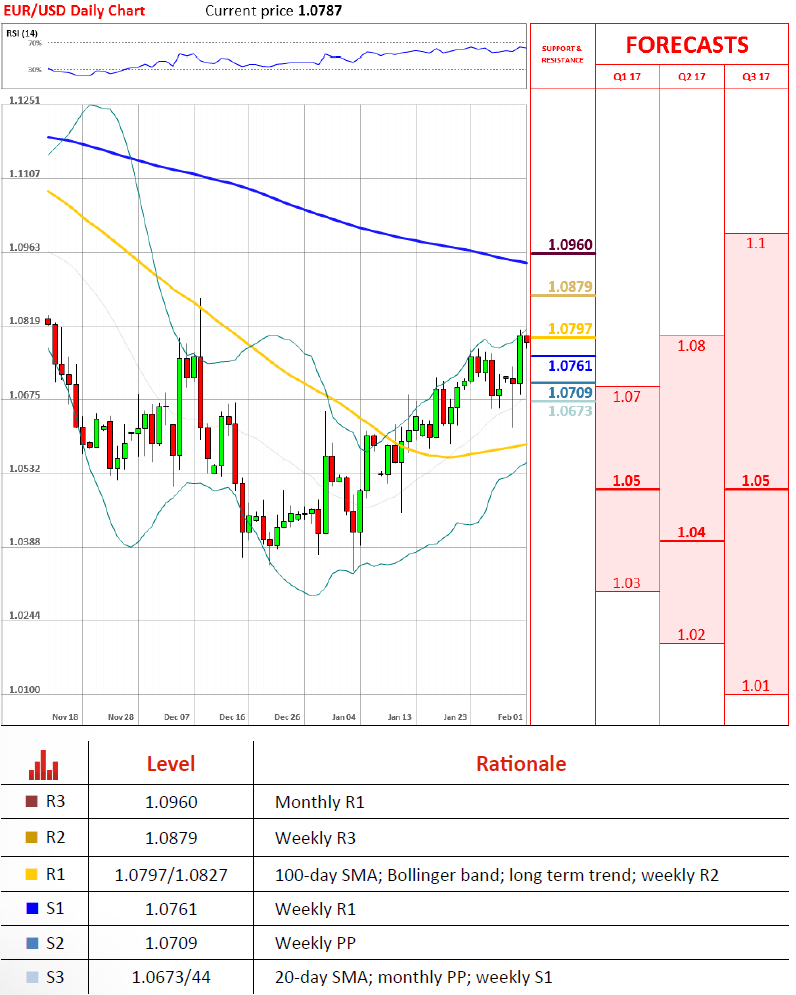Click the S2 steel blue color swatch
This screenshot has height=995, width=796.
tap(32, 943)
